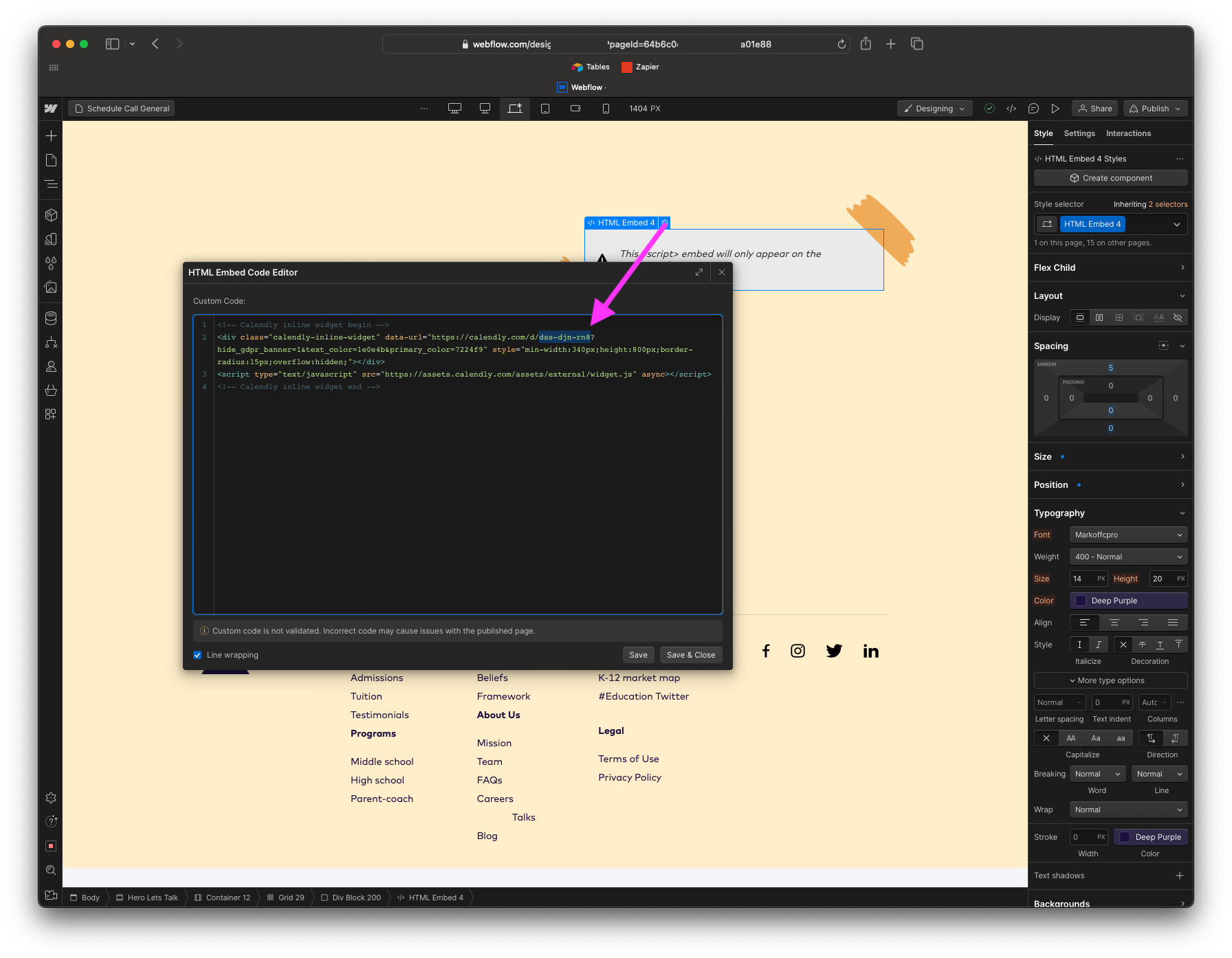Click the Create component button
1232x958 pixels.
click(x=1110, y=177)
